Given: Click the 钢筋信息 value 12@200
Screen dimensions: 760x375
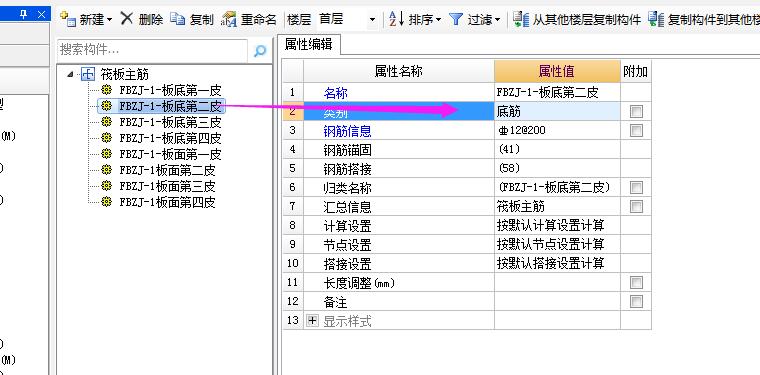Looking at the screenshot, I should (x=557, y=130).
